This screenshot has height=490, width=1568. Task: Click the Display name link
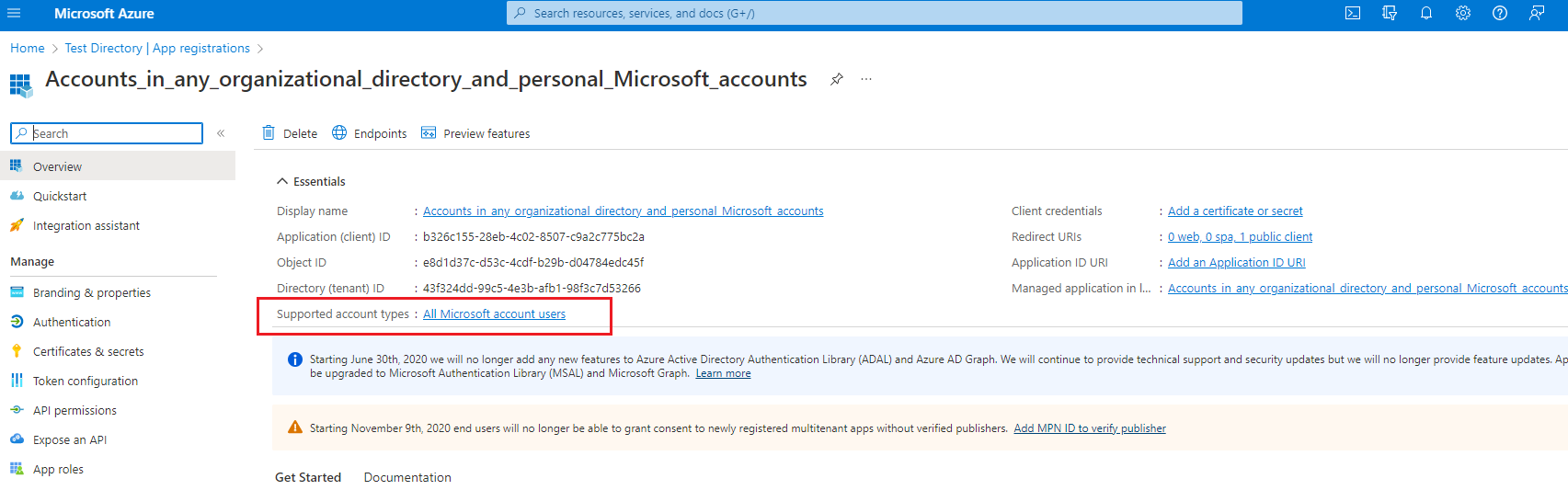click(x=624, y=211)
